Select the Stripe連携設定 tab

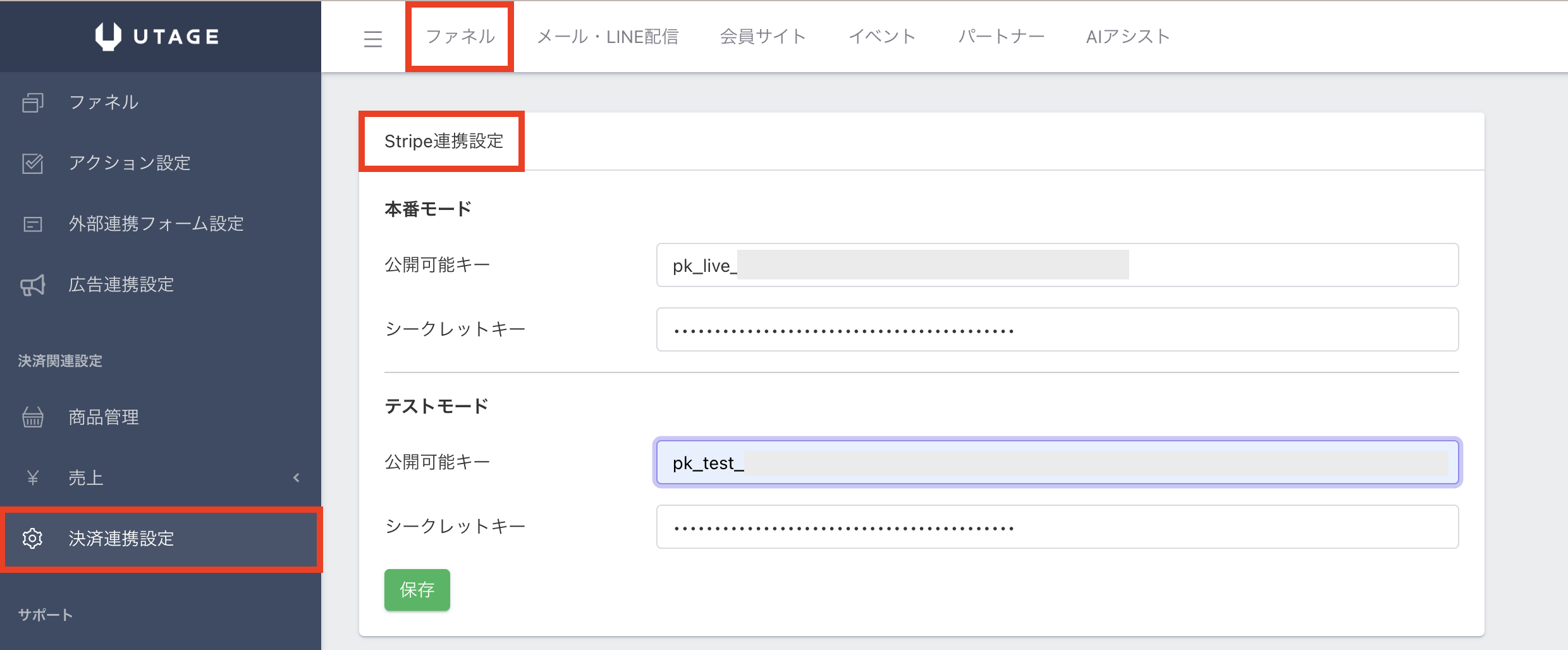pyautogui.click(x=443, y=141)
